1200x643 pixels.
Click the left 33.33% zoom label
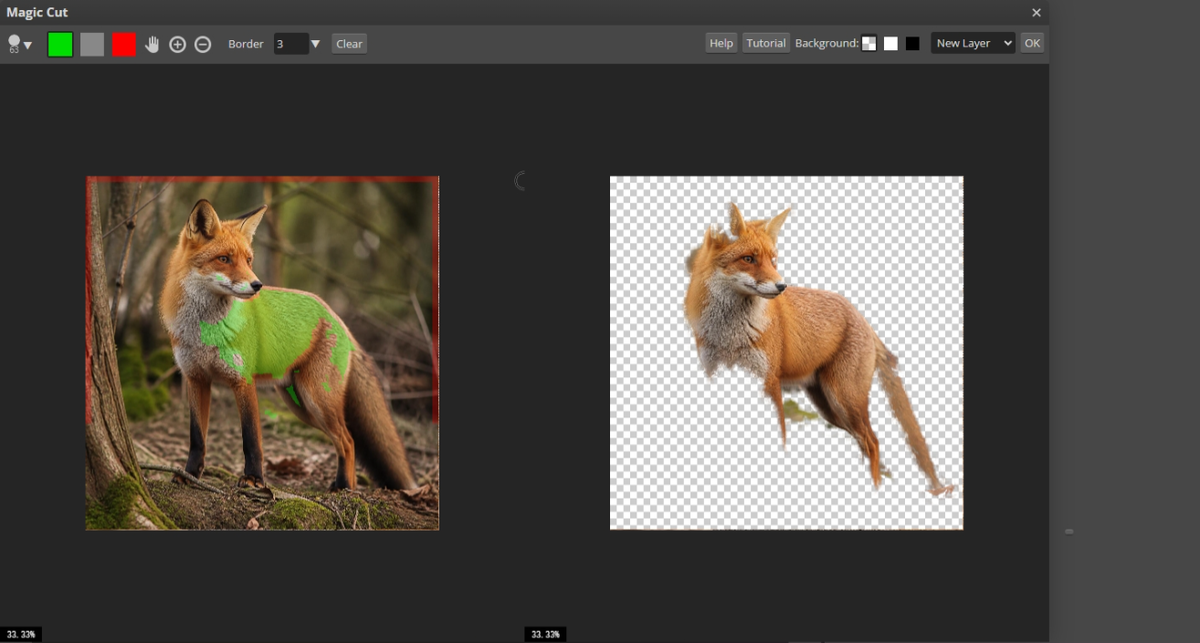tap(21, 634)
